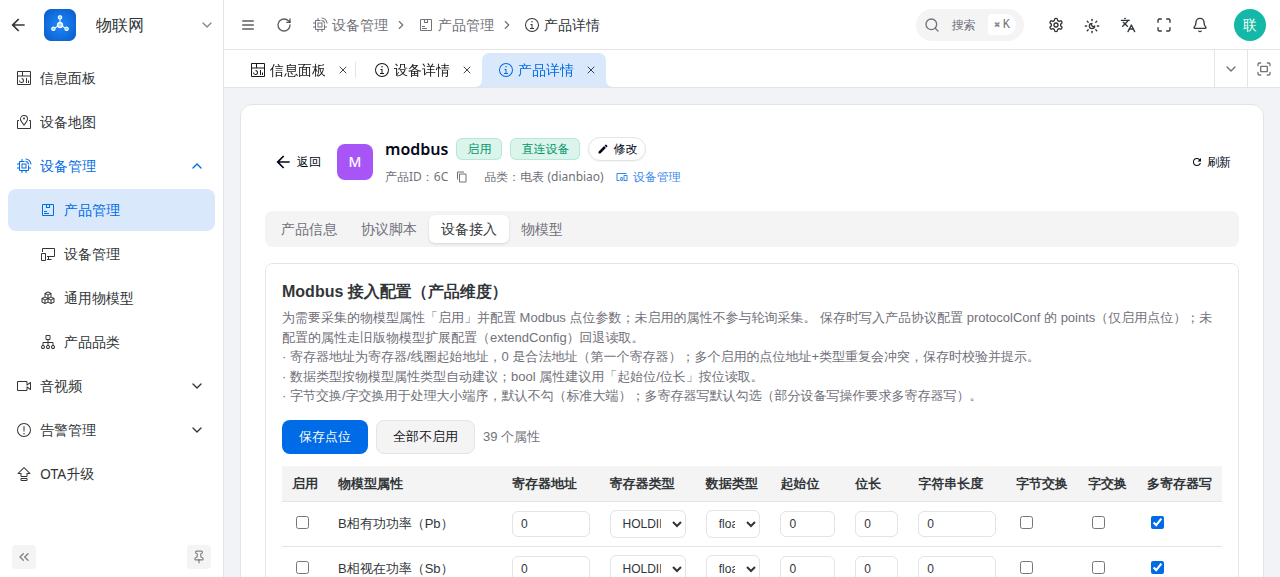
Task: Check 字节交换 for B相有功功率
Action: click(1026, 522)
